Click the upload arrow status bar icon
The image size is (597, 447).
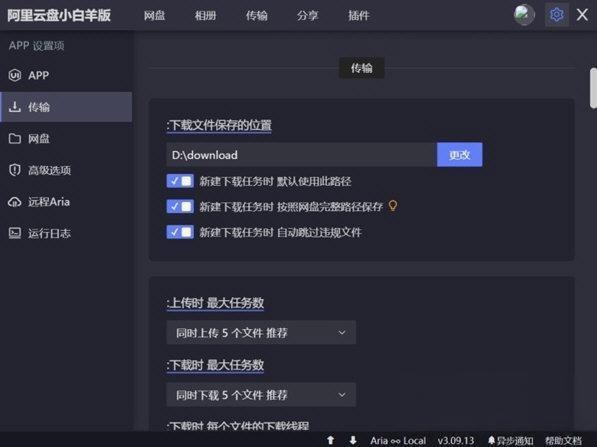click(x=330, y=440)
